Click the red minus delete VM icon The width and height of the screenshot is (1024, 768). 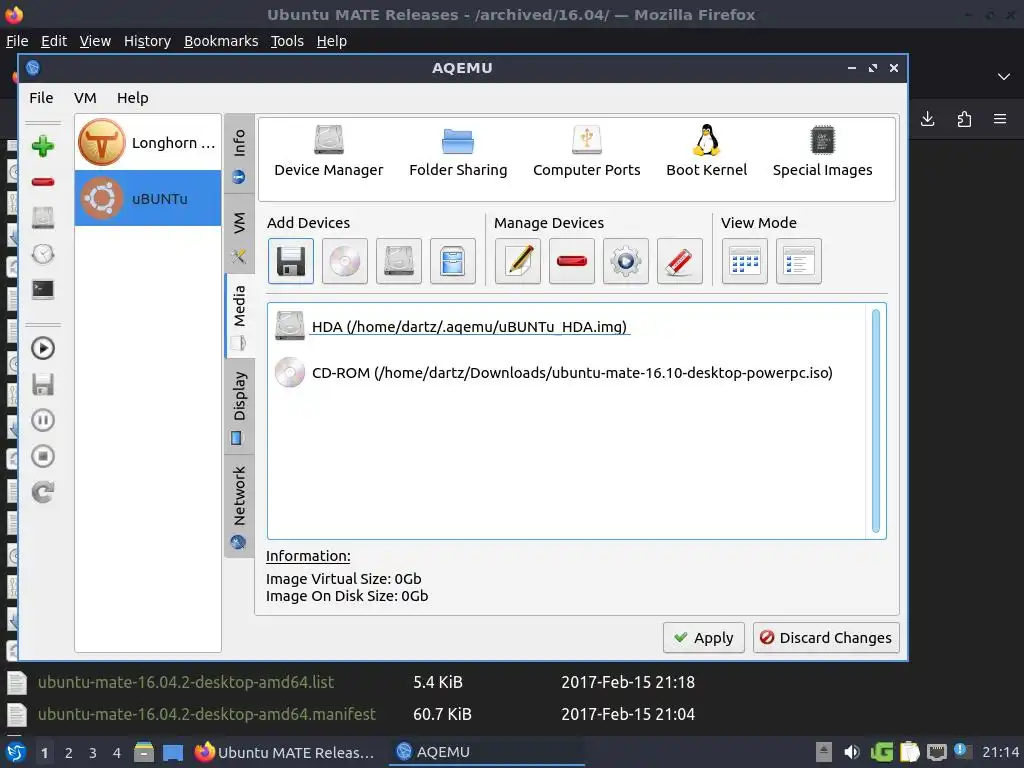(x=43, y=182)
